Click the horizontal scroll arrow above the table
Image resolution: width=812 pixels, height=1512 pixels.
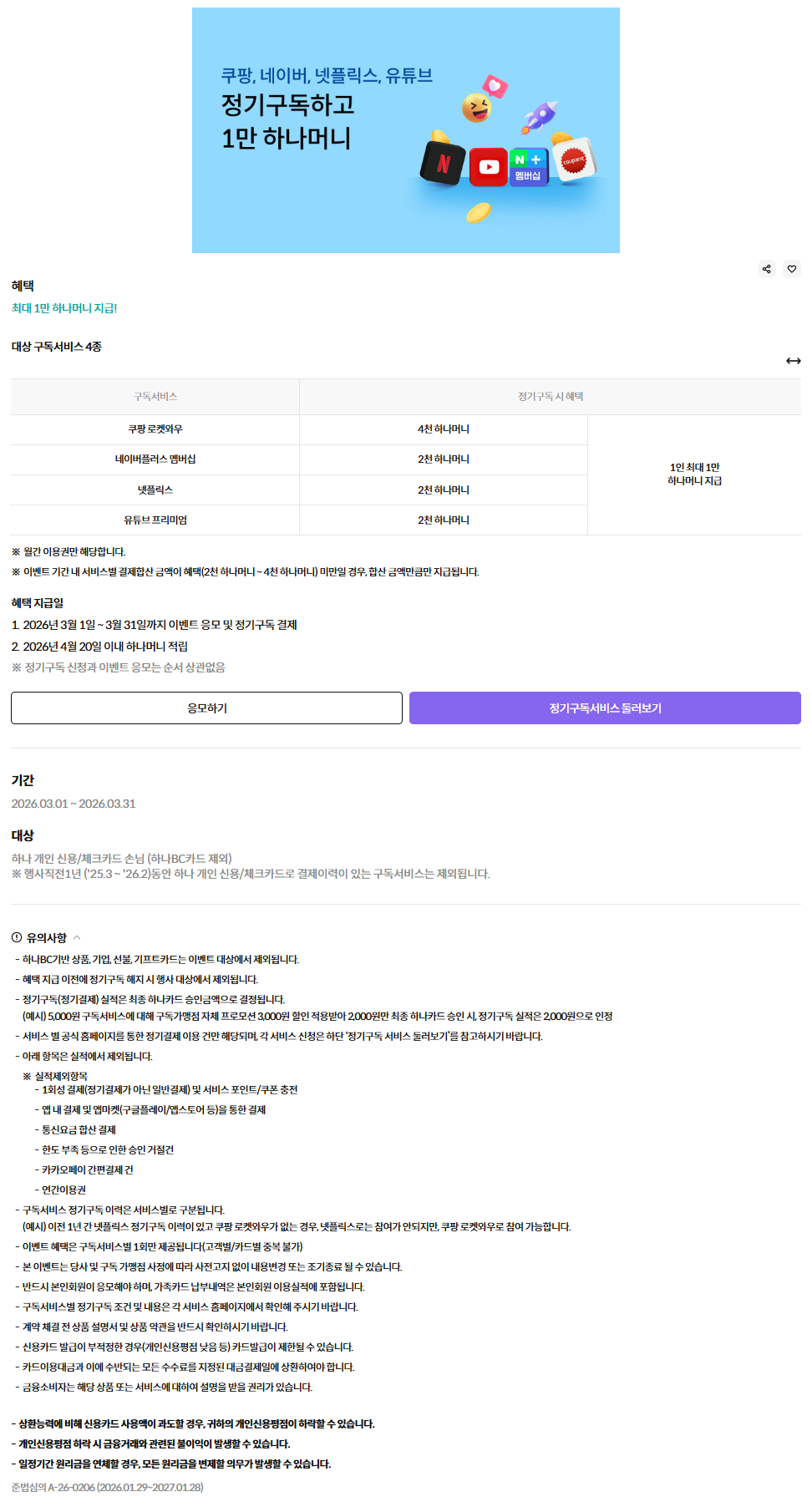coord(793,361)
